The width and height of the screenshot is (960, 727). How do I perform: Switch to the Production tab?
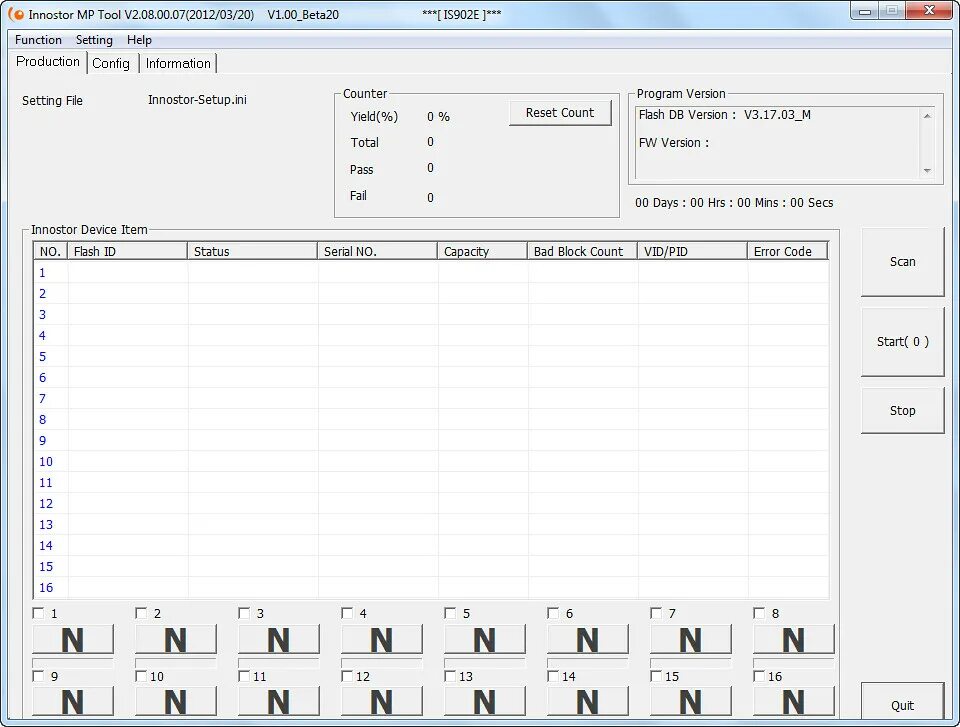(x=48, y=62)
